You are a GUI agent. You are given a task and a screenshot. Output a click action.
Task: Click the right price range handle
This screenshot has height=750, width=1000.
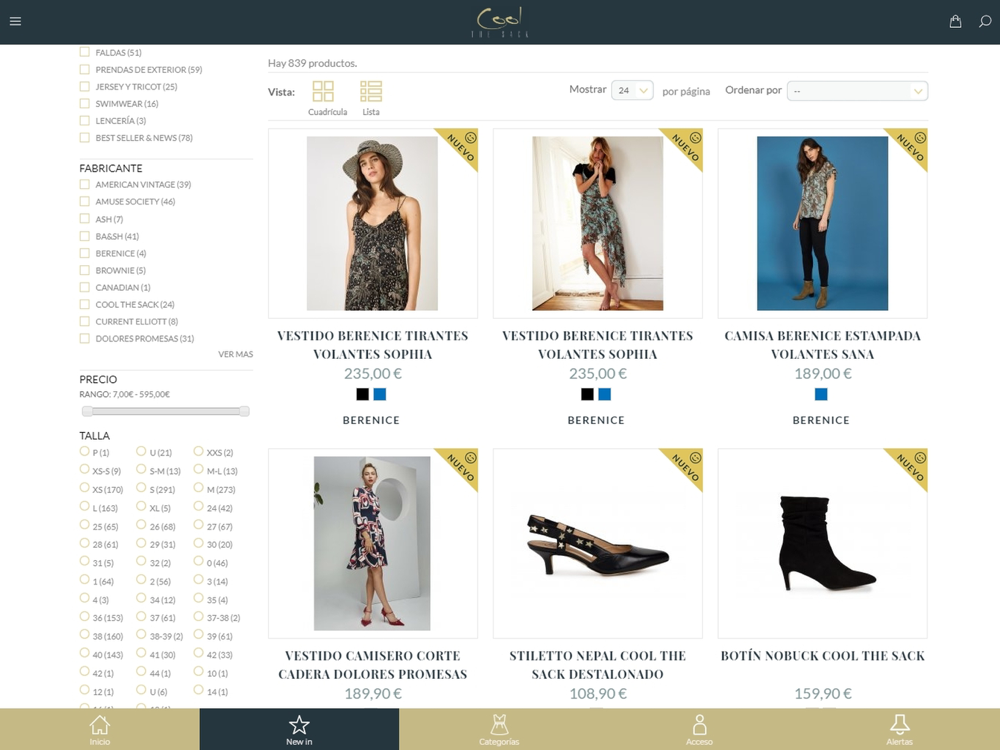(244, 411)
